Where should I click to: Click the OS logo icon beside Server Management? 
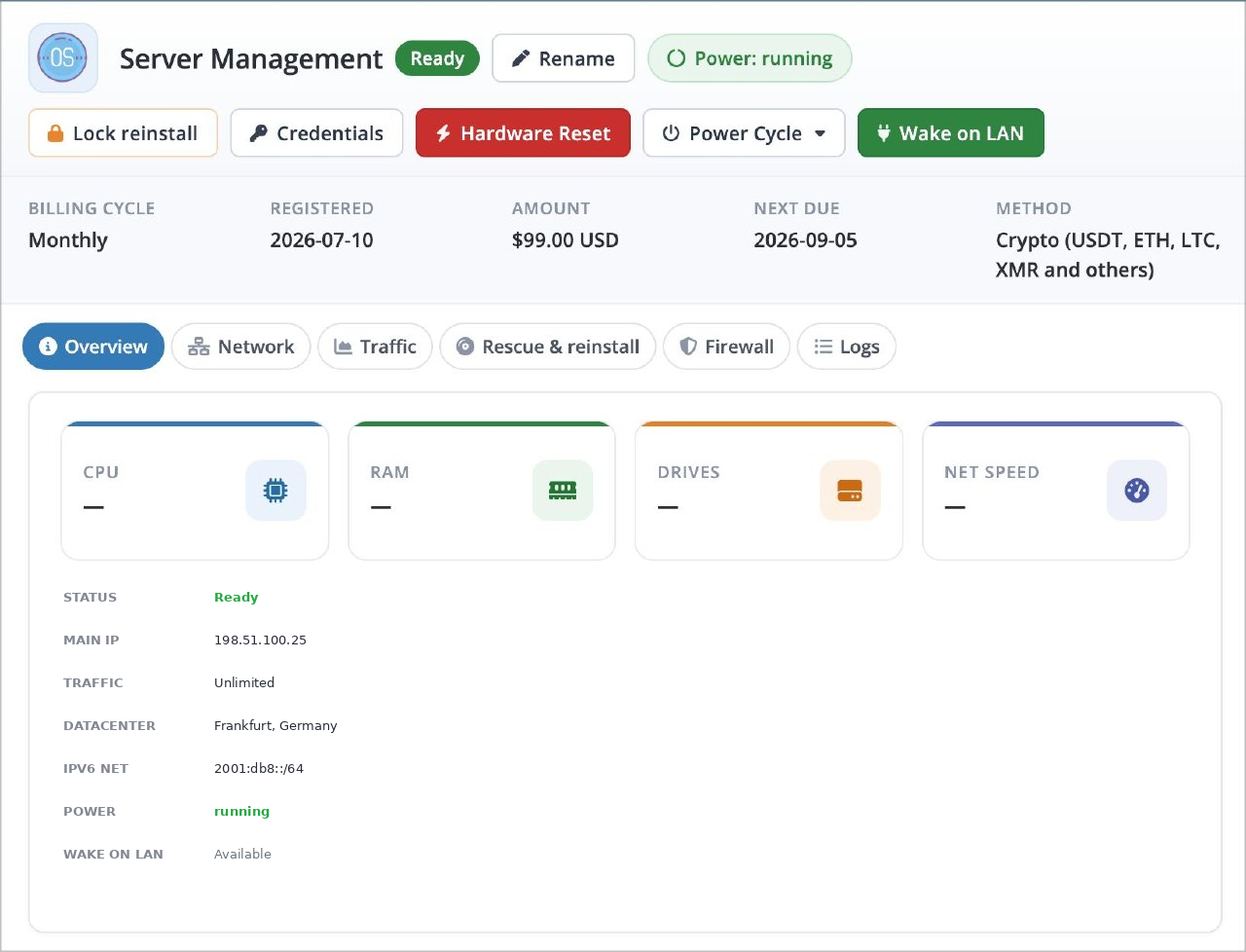(63, 58)
